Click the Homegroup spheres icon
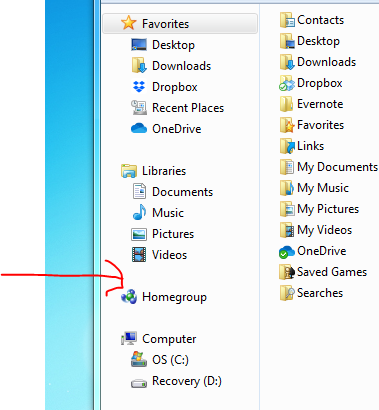Screen dimensions: 379x410 [129, 296]
